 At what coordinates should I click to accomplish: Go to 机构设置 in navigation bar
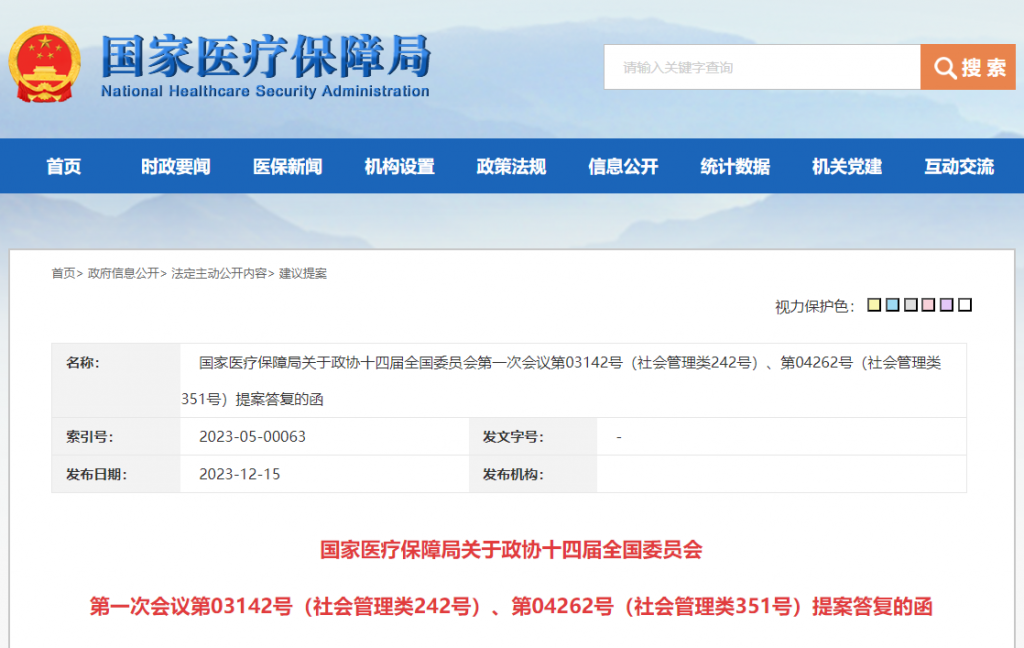click(400, 167)
